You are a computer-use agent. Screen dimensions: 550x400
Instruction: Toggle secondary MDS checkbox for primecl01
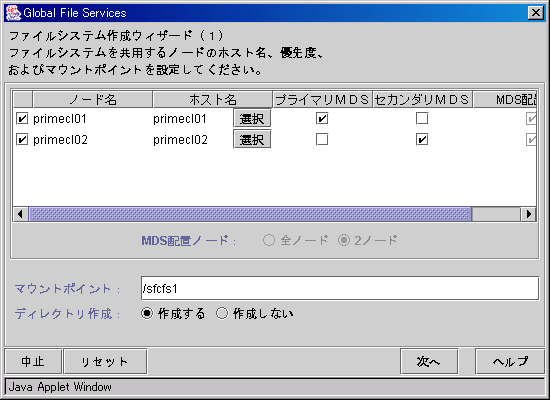[x=422, y=119]
